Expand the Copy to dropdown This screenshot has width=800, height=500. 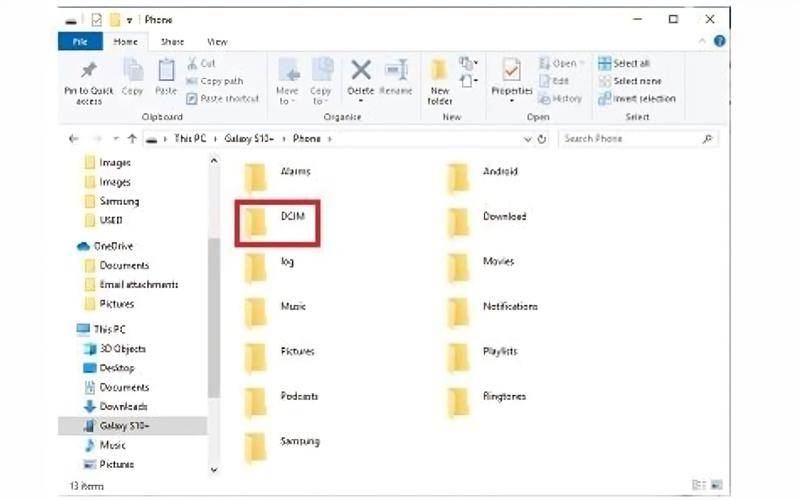pyautogui.click(x=321, y=98)
